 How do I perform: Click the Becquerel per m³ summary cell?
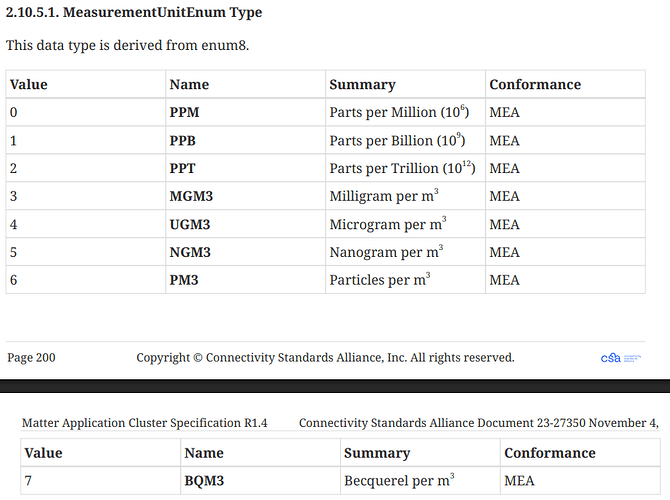(x=399, y=481)
